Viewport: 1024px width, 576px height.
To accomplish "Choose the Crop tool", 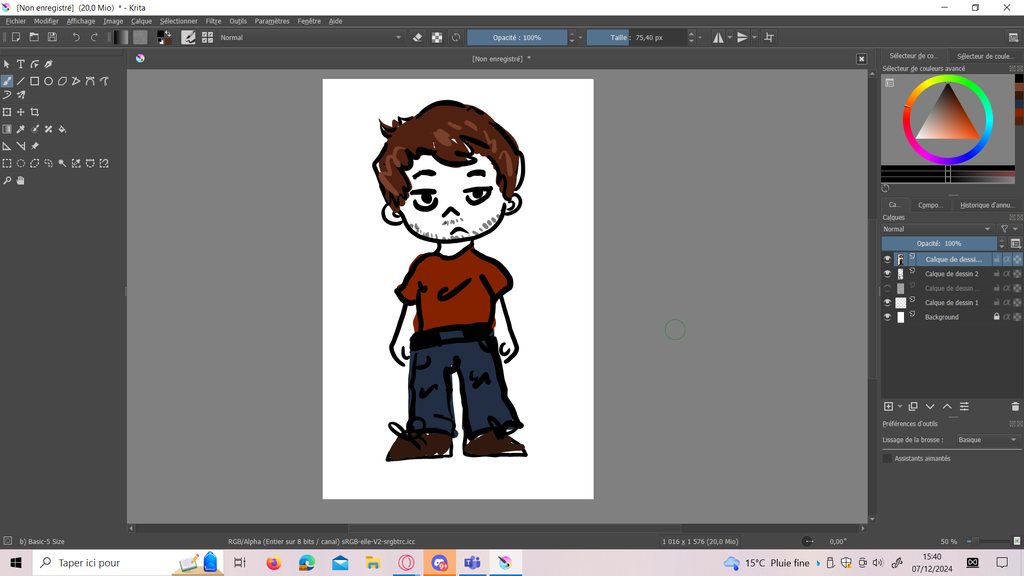I will pyautogui.click(x=34, y=112).
